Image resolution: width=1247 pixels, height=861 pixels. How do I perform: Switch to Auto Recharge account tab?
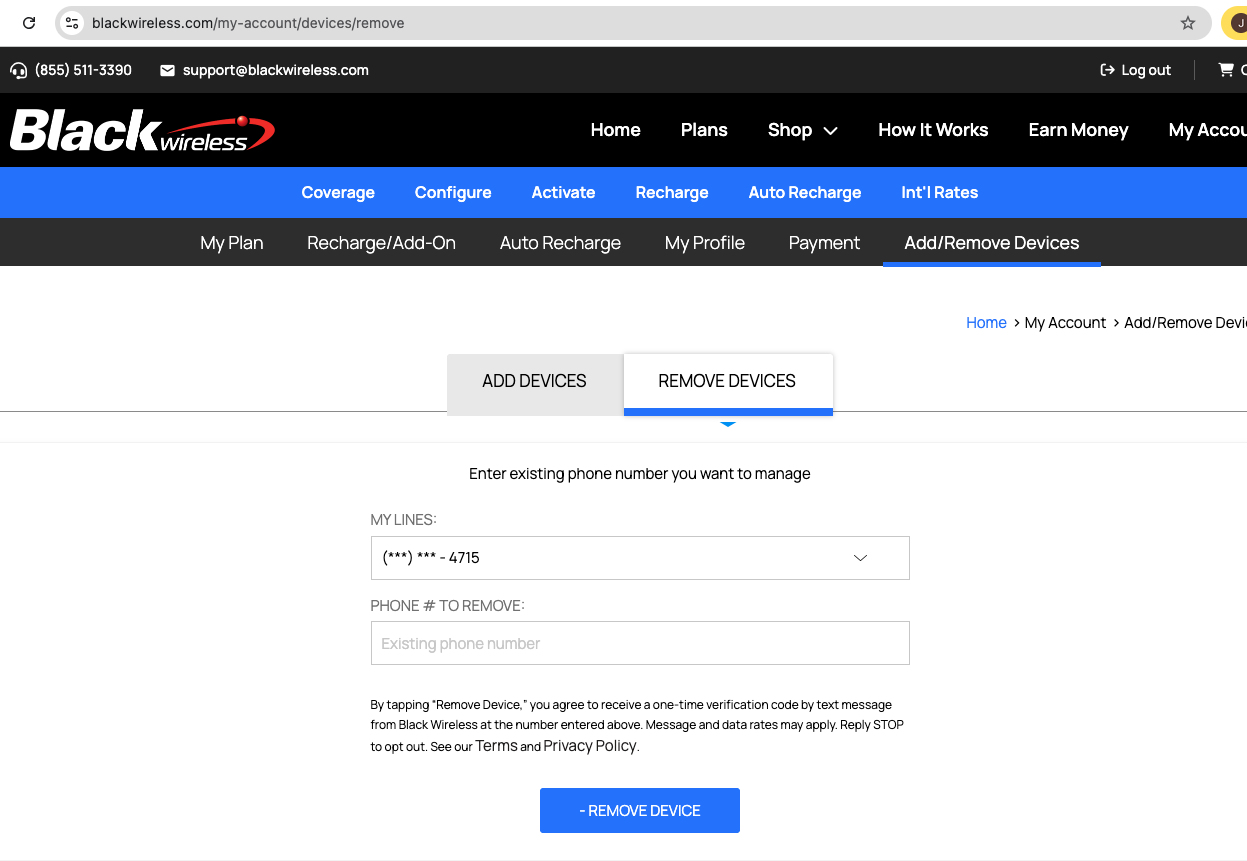pyautogui.click(x=560, y=243)
